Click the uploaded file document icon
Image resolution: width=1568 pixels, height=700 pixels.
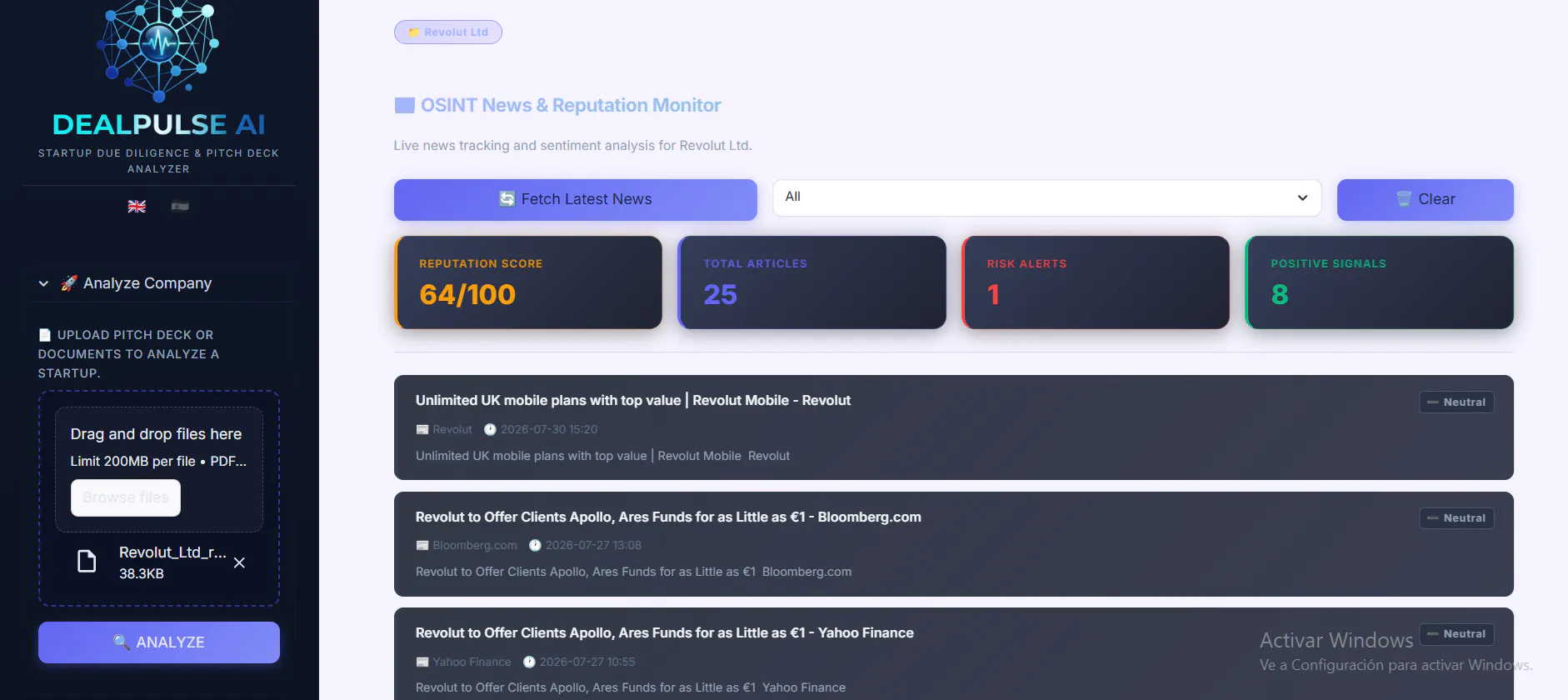point(87,562)
